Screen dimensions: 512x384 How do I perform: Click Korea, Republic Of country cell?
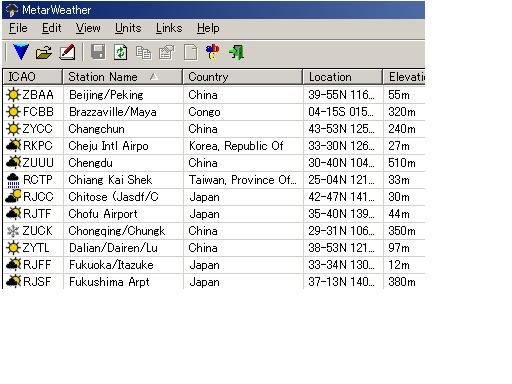pyautogui.click(x=236, y=146)
